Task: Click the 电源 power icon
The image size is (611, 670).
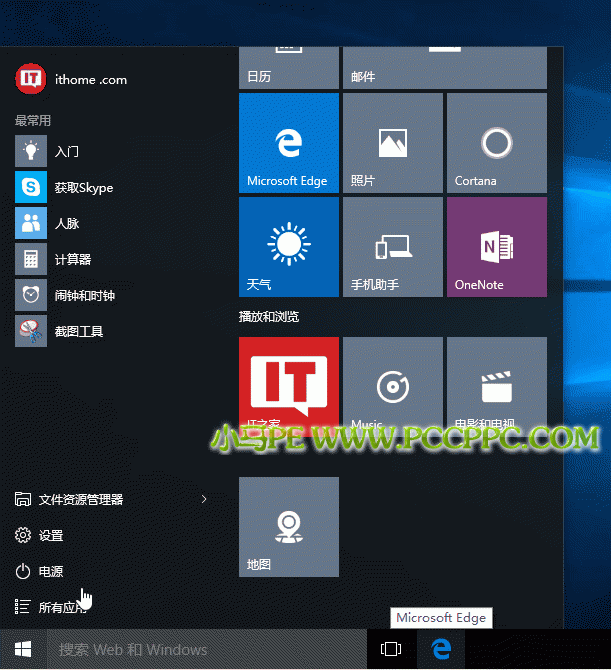Action: coord(23,571)
